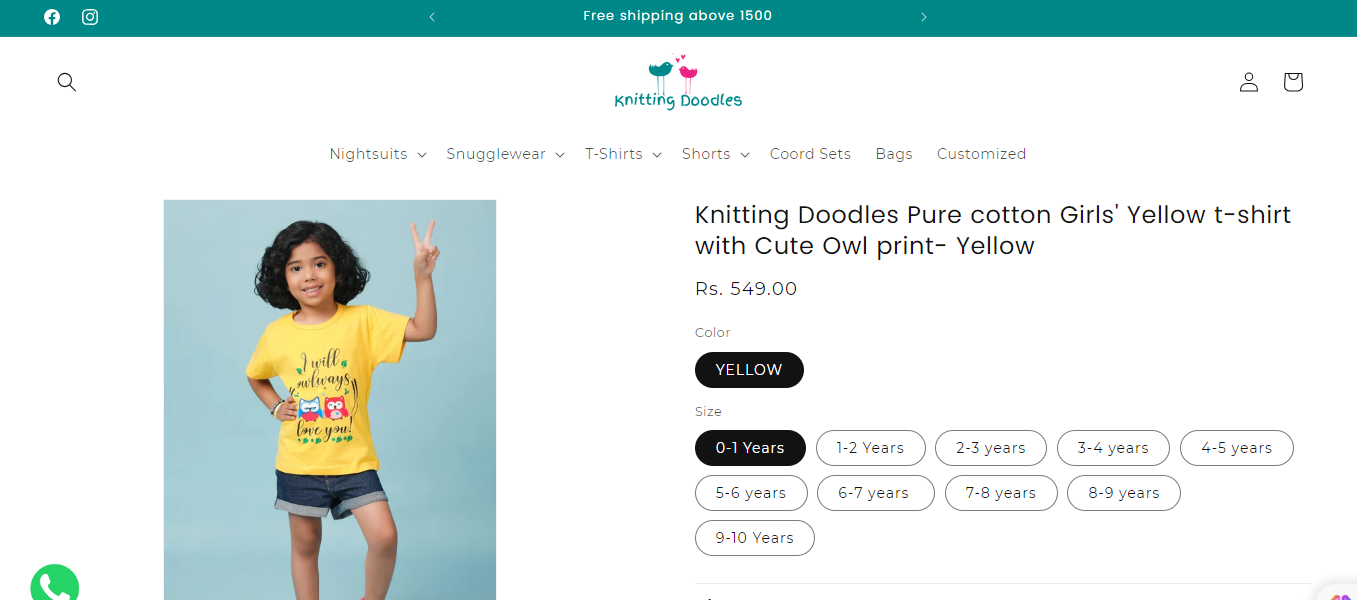Screen dimensions: 1357x600
Task: Open the Bags menu item
Action: tap(894, 154)
